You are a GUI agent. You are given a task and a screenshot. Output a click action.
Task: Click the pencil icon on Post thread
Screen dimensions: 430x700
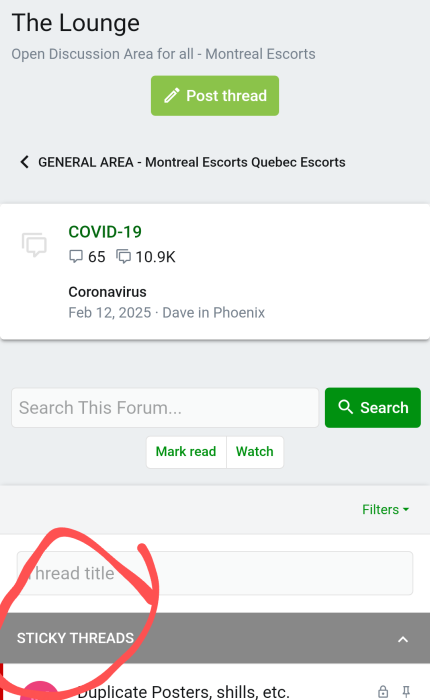tap(172, 96)
